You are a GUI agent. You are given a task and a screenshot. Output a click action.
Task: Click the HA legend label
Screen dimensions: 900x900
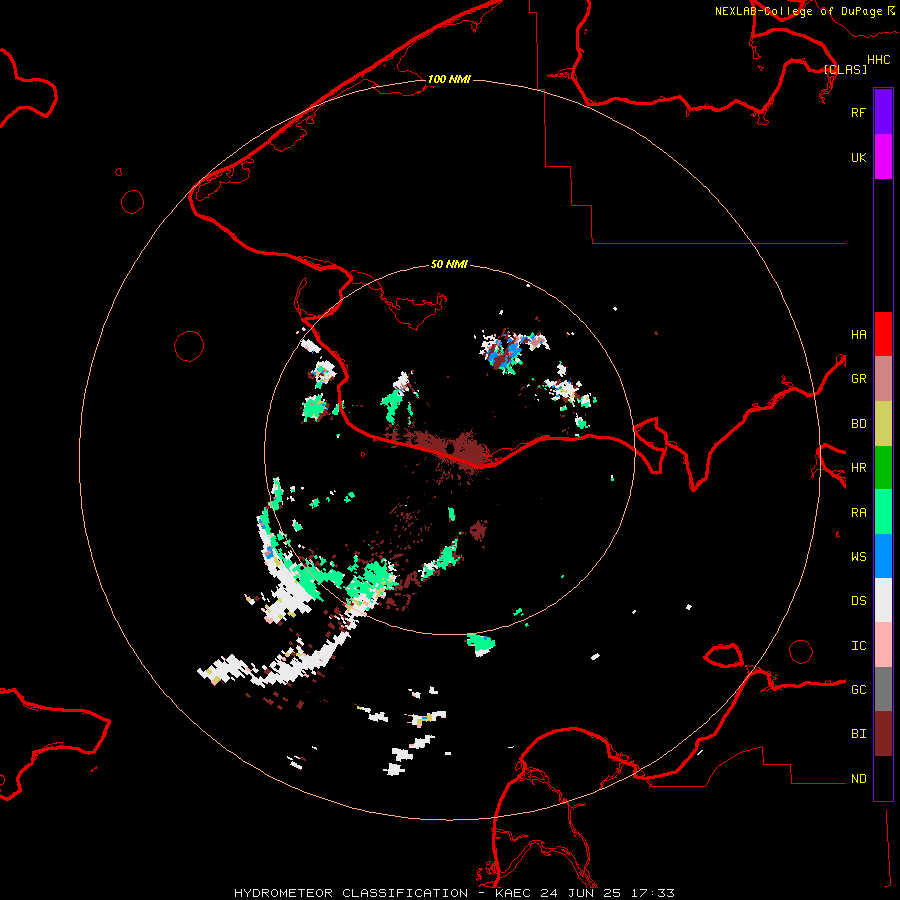tap(858, 334)
